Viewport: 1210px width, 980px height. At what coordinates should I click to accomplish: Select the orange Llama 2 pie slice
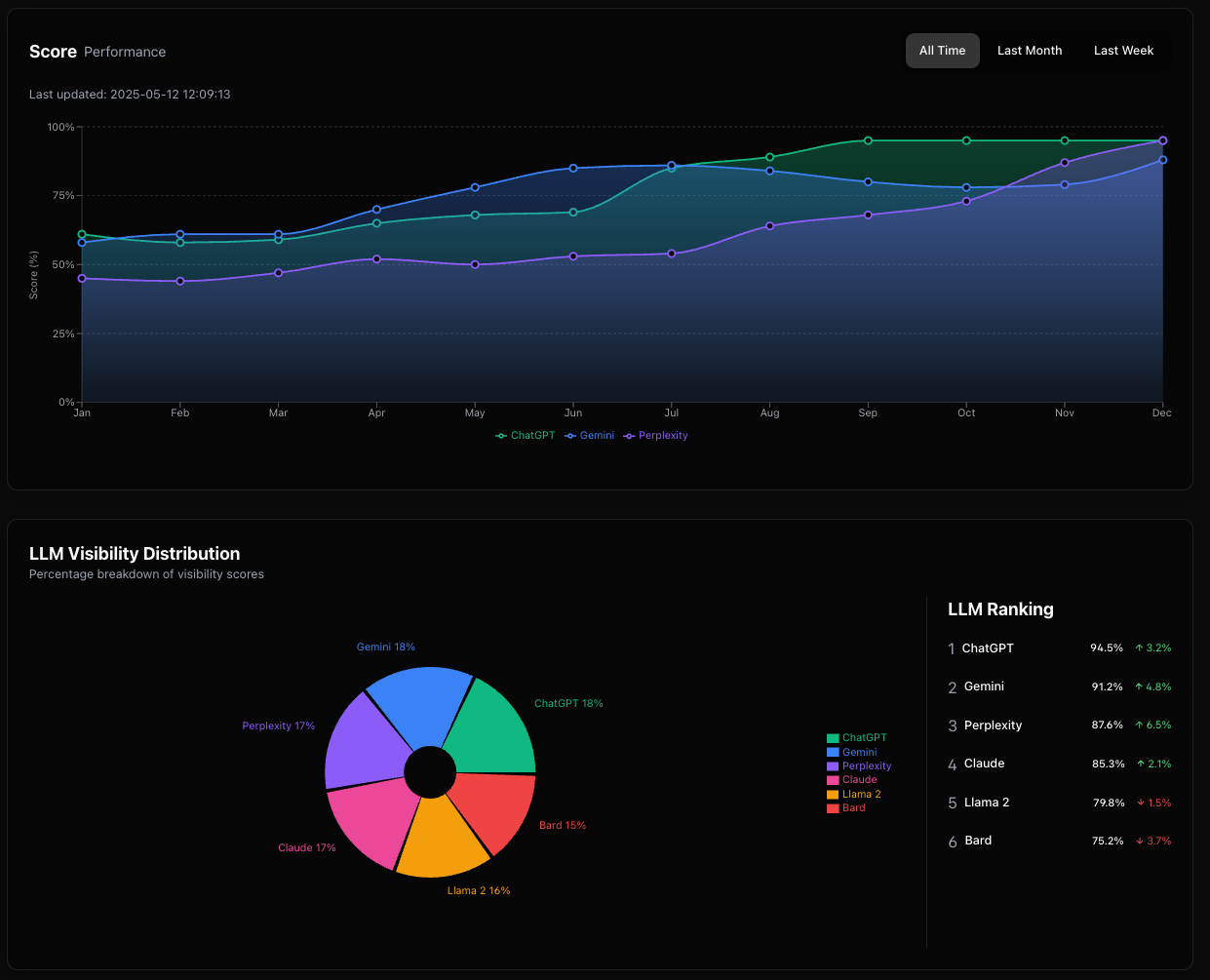pos(442,839)
